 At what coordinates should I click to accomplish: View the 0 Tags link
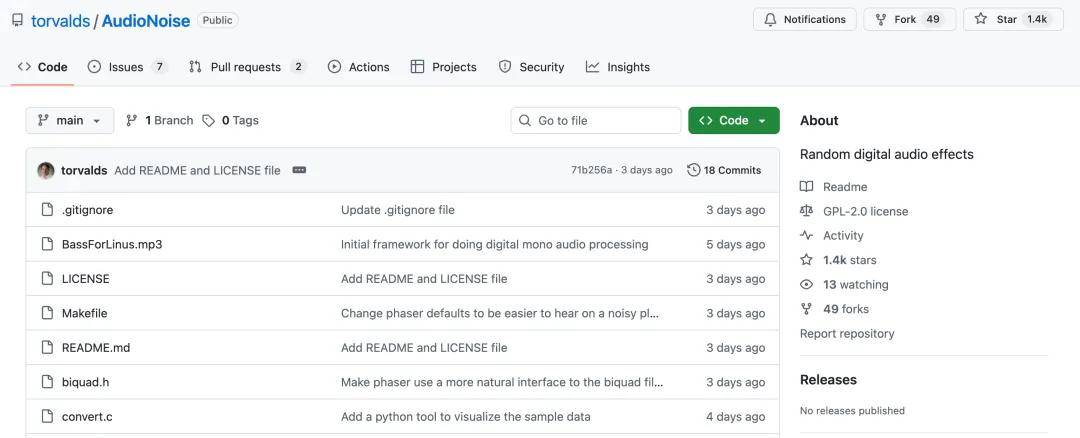pyautogui.click(x=231, y=121)
